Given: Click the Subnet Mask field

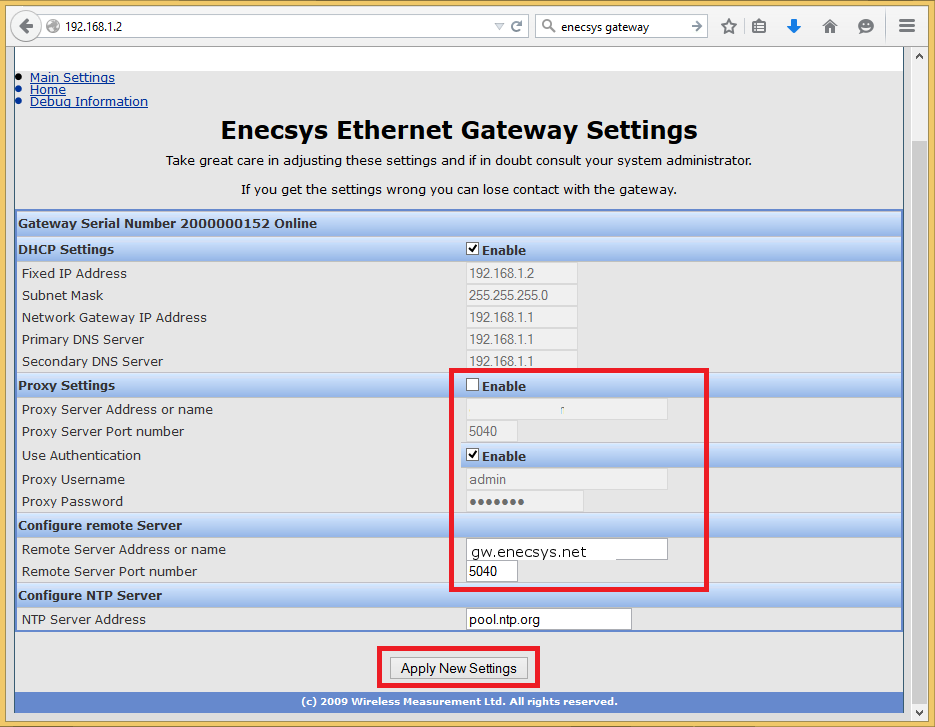Looking at the screenshot, I should click(x=522, y=295).
